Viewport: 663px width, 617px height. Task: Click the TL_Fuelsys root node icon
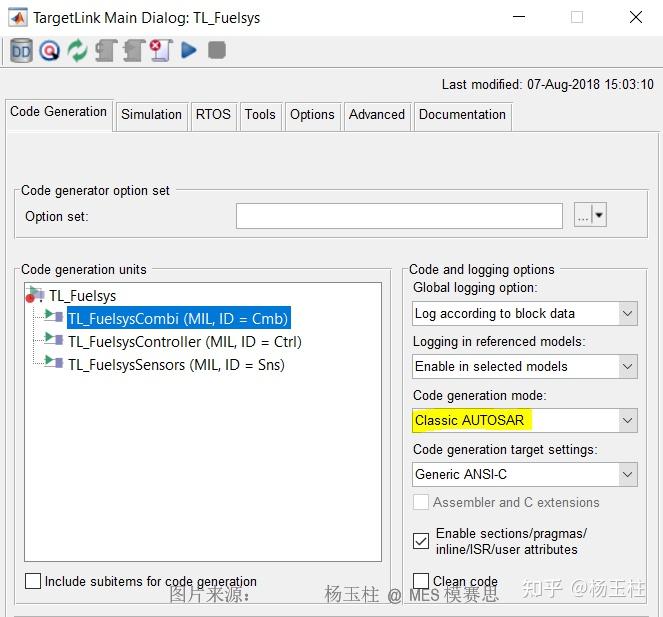(x=35, y=295)
